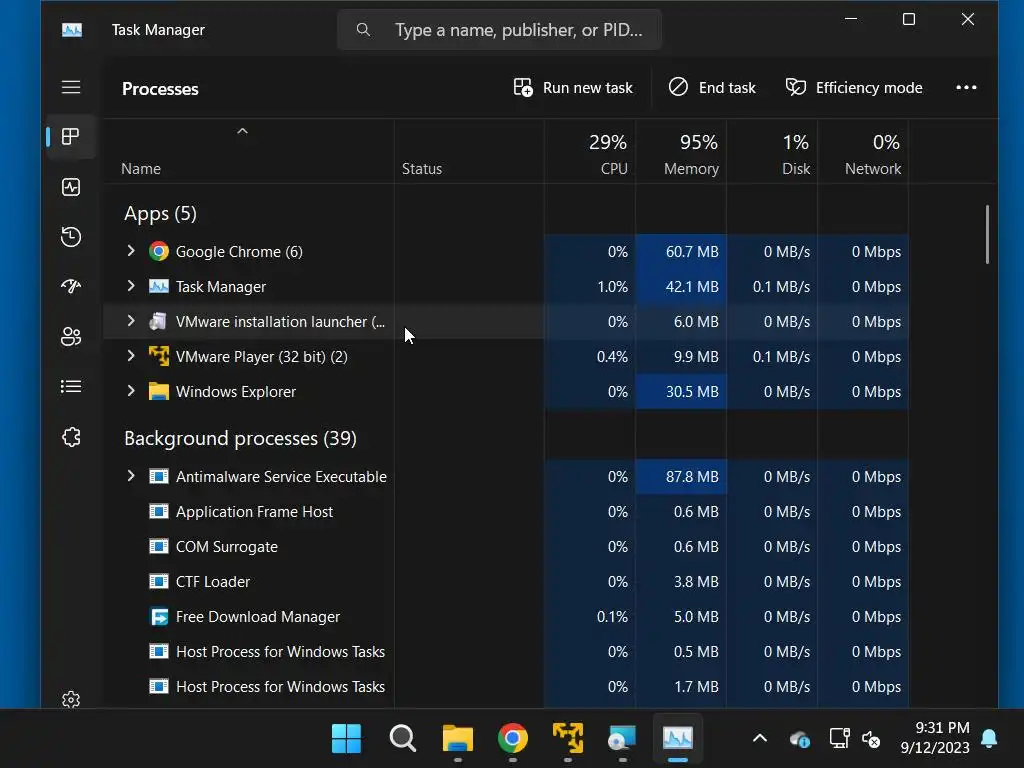Click the 60.7 MB memory cell
Viewport: 1024px width, 768px height.
680,251
